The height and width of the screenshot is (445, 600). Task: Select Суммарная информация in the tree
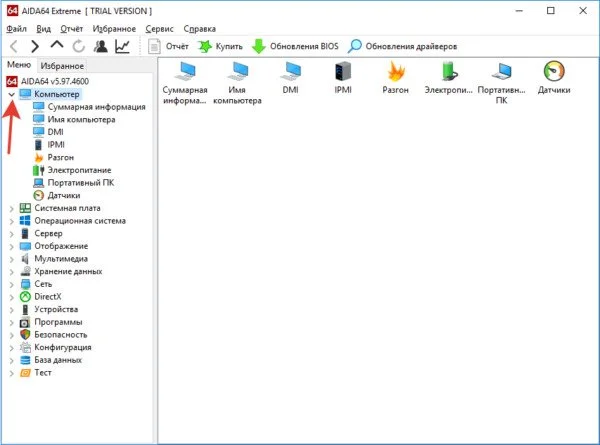point(96,107)
